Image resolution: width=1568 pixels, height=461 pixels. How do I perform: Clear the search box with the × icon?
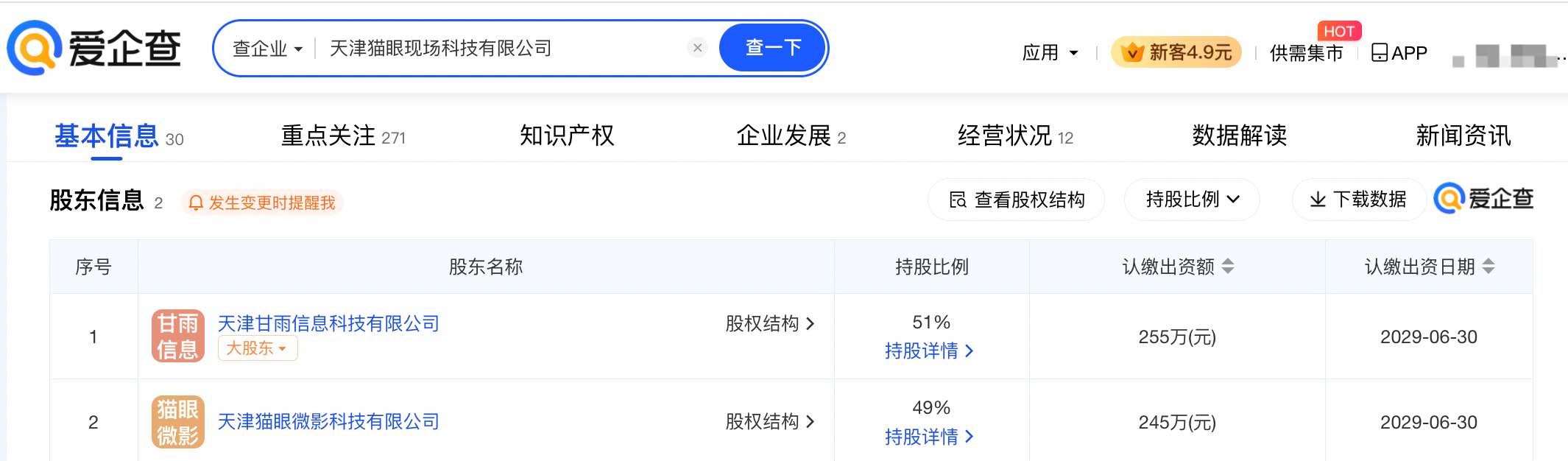[x=697, y=47]
